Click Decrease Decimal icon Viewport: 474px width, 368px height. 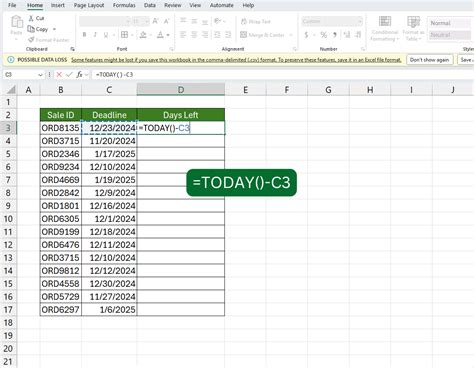click(x=358, y=35)
